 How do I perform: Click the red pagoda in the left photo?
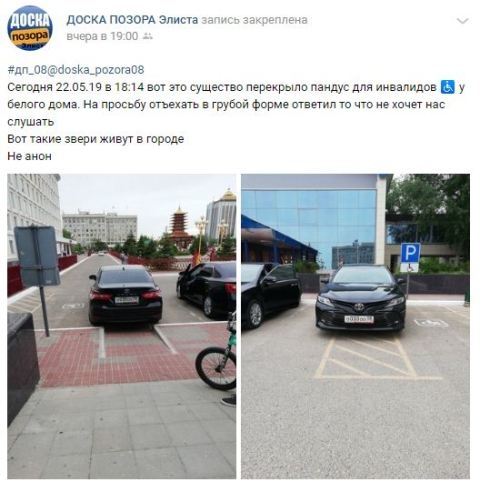click(180, 228)
